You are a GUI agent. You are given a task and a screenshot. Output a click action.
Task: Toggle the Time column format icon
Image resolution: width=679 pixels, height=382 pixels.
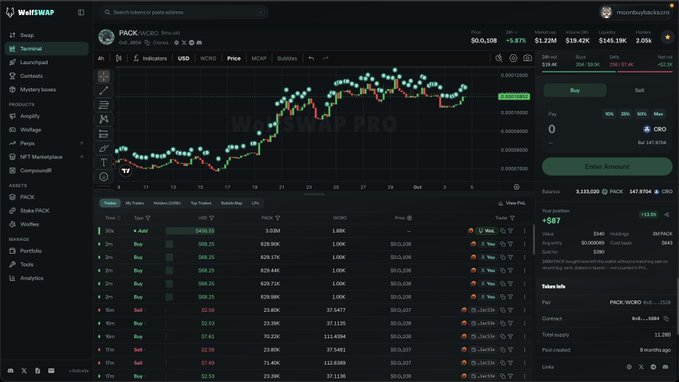coord(119,218)
